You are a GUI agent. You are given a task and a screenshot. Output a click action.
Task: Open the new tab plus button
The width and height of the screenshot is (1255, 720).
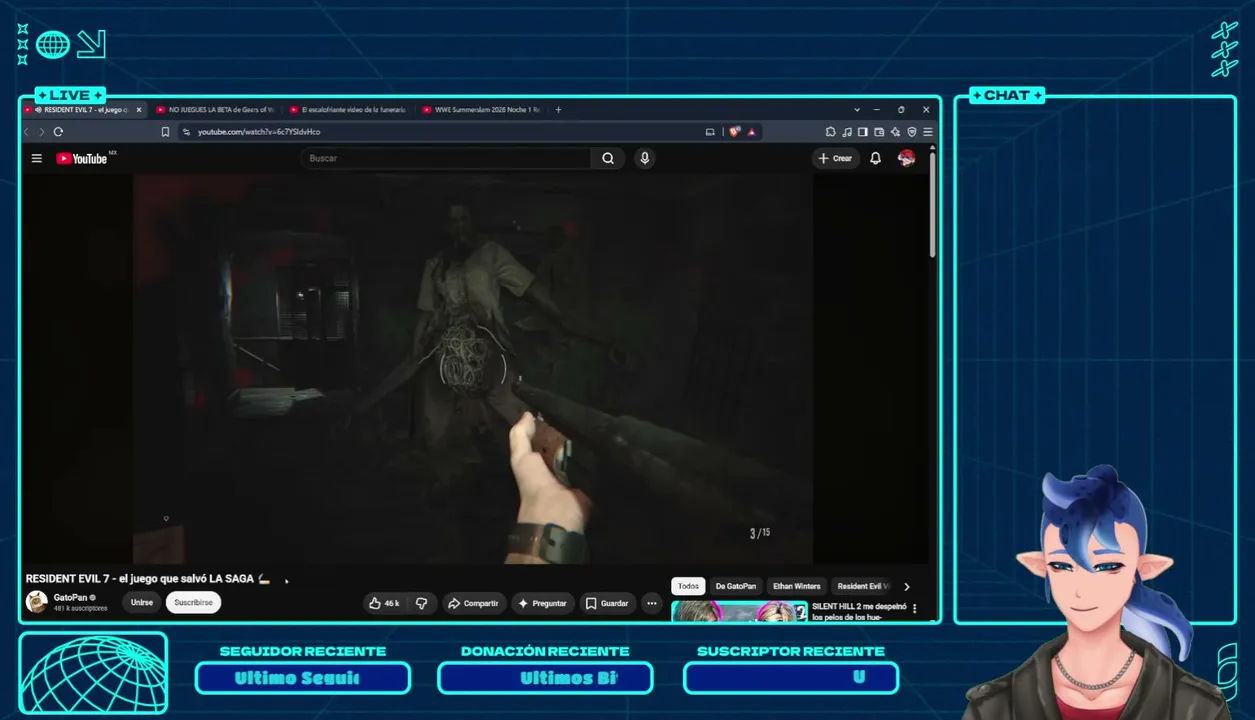(558, 110)
